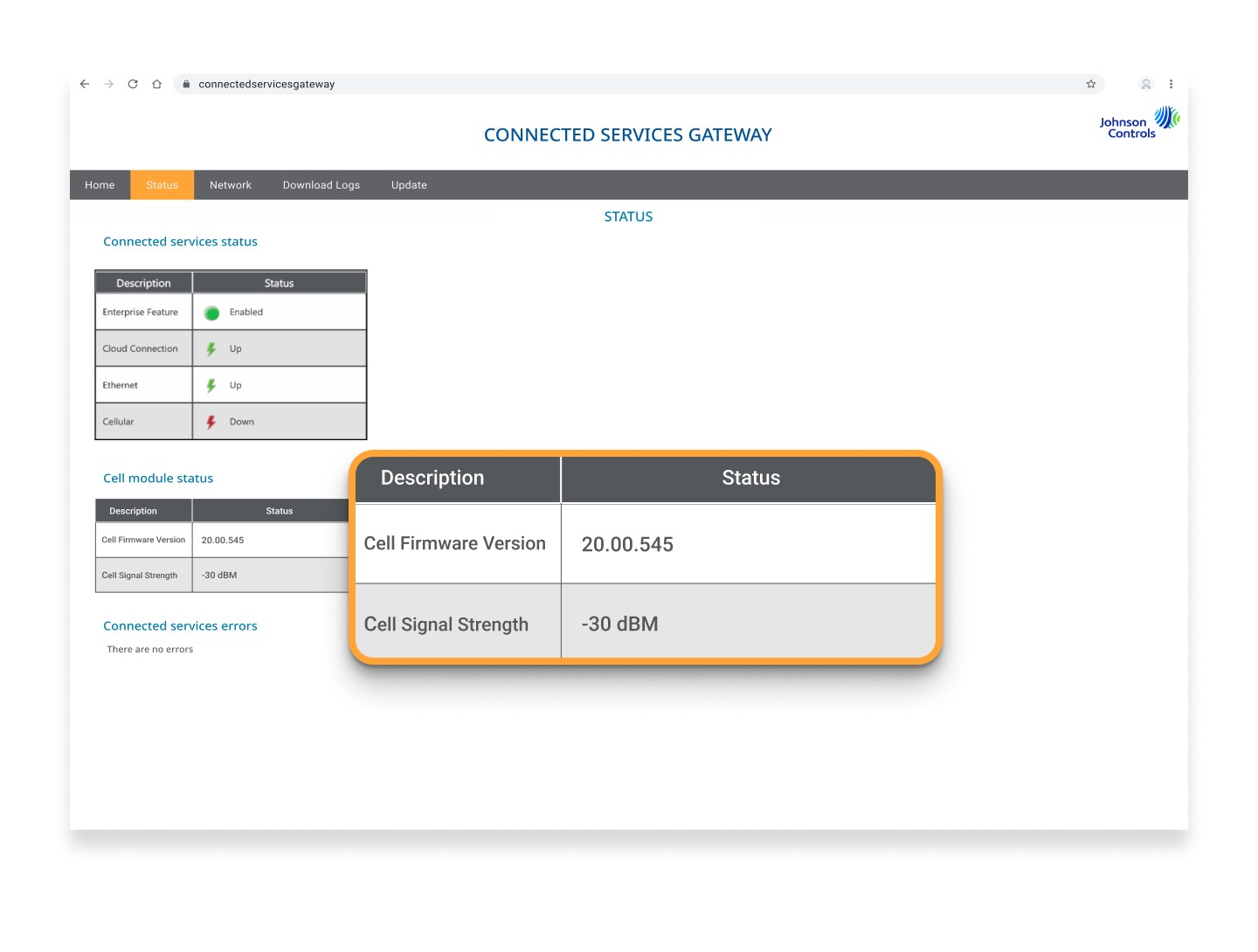Click the padlock icon in address bar
The image size is (1258, 952).
[186, 84]
